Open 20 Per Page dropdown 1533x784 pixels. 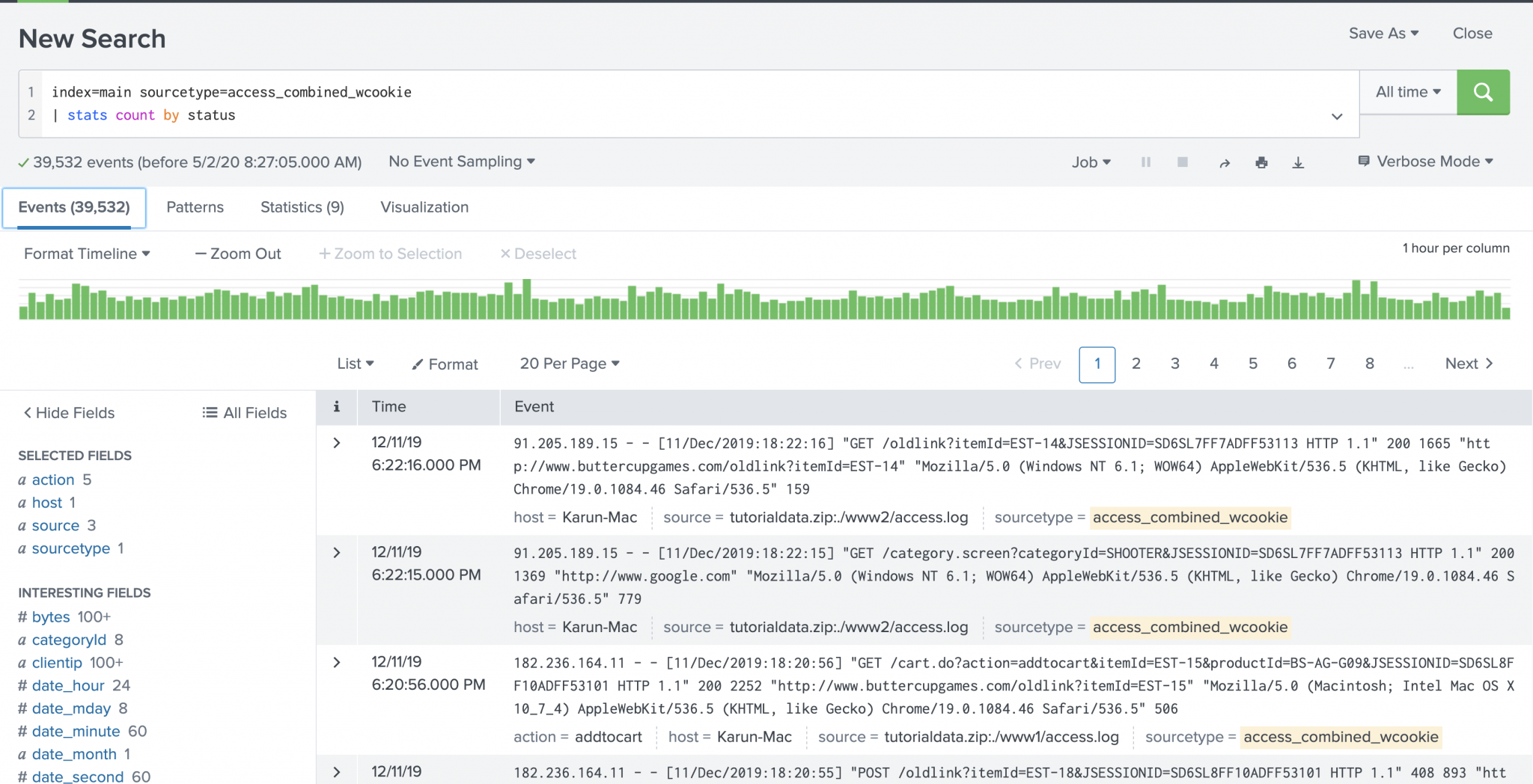pos(570,364)
